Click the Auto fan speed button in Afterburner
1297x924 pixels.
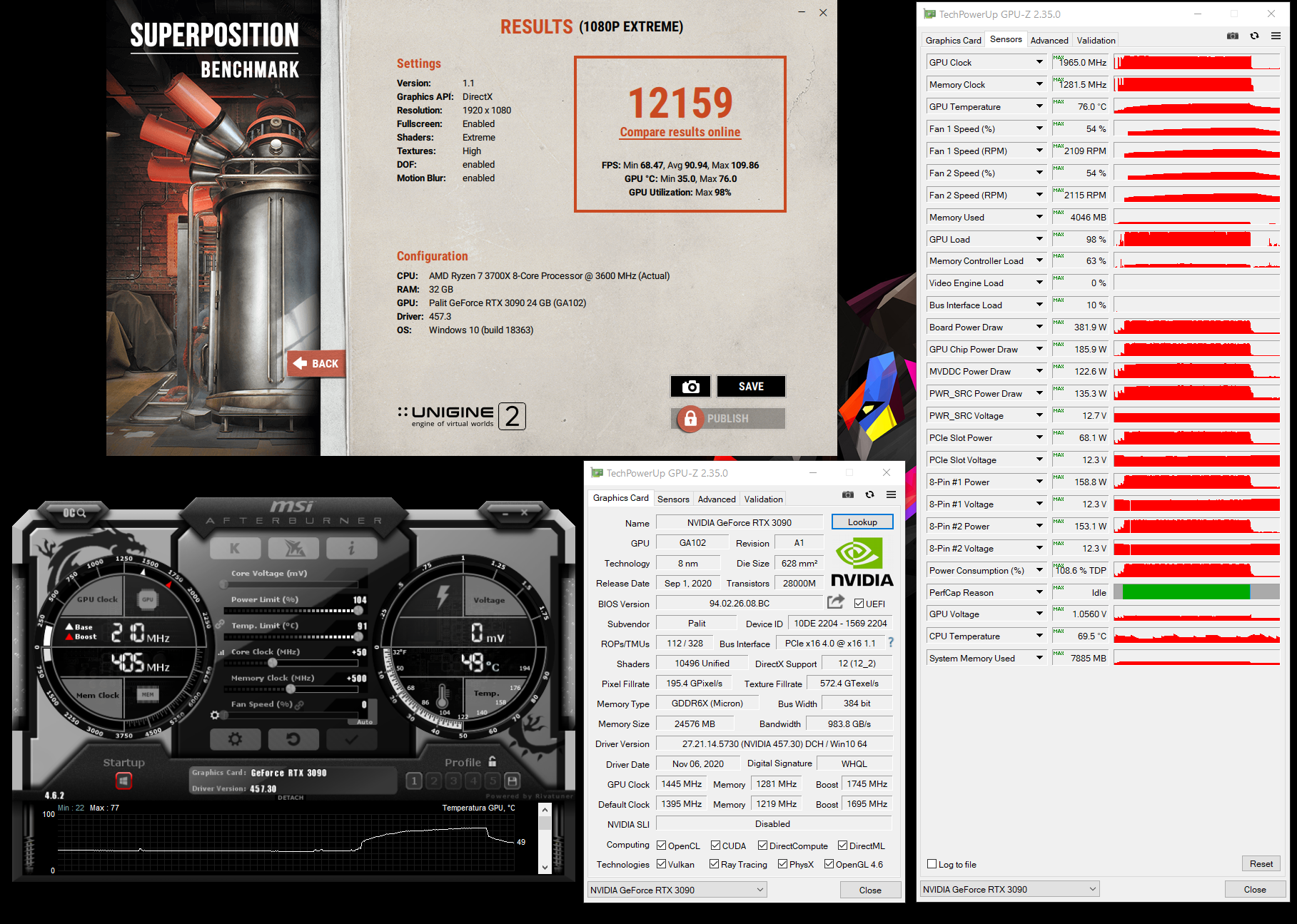365,722
